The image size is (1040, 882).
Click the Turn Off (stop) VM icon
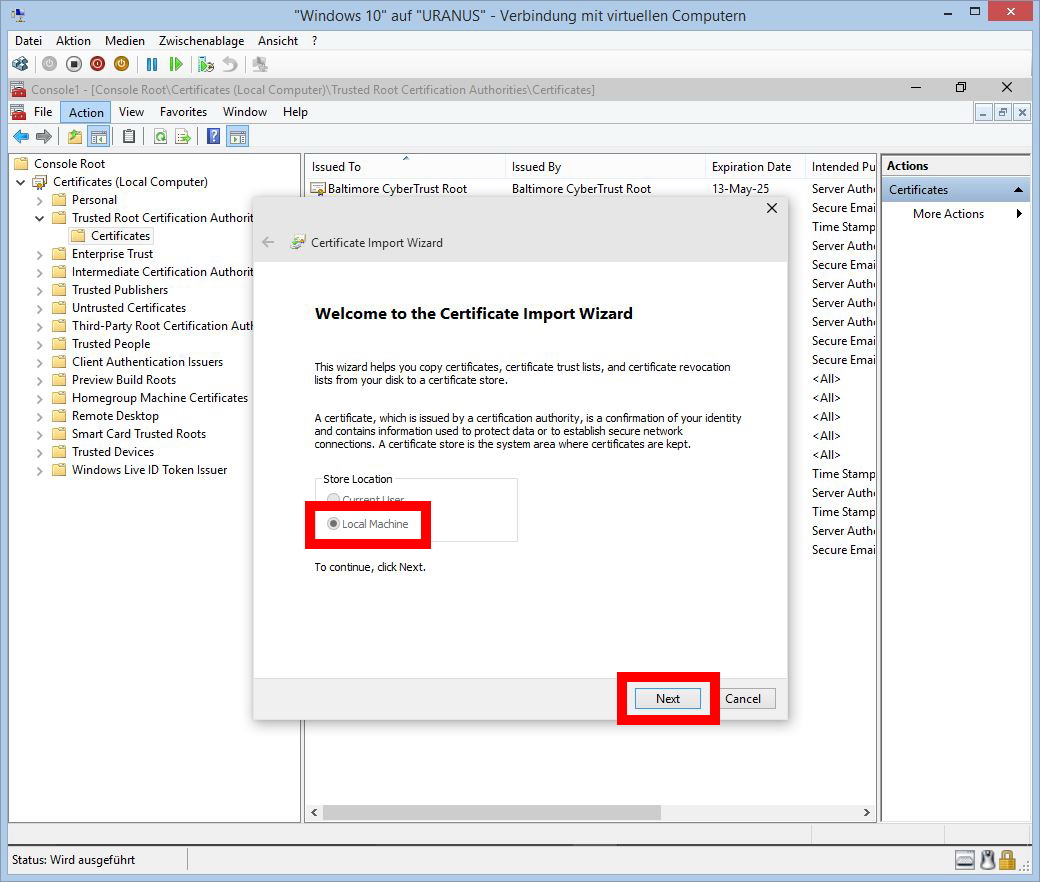(73, 64)
